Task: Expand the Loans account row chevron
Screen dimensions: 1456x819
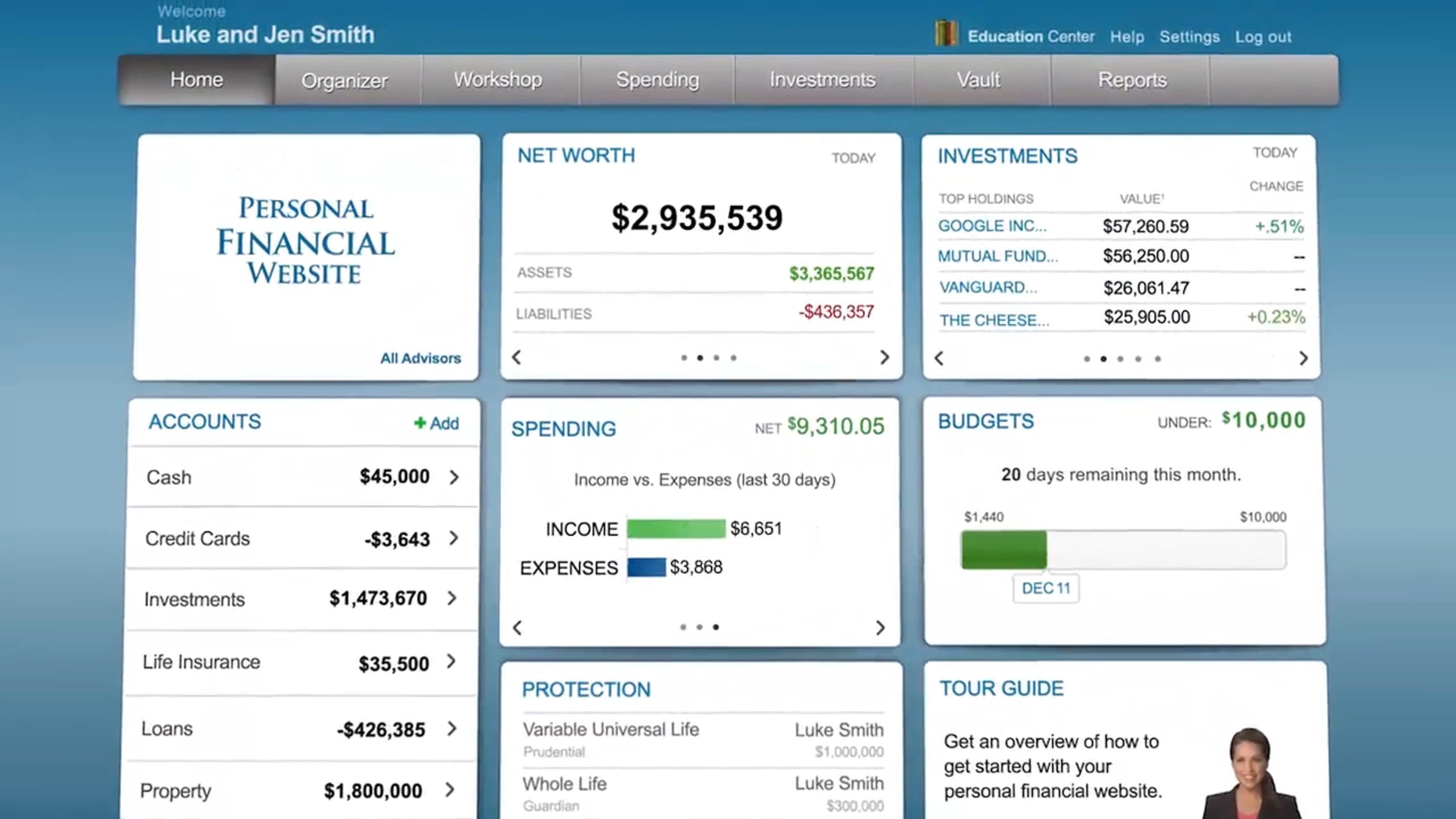Action: [x=452, y=729]
